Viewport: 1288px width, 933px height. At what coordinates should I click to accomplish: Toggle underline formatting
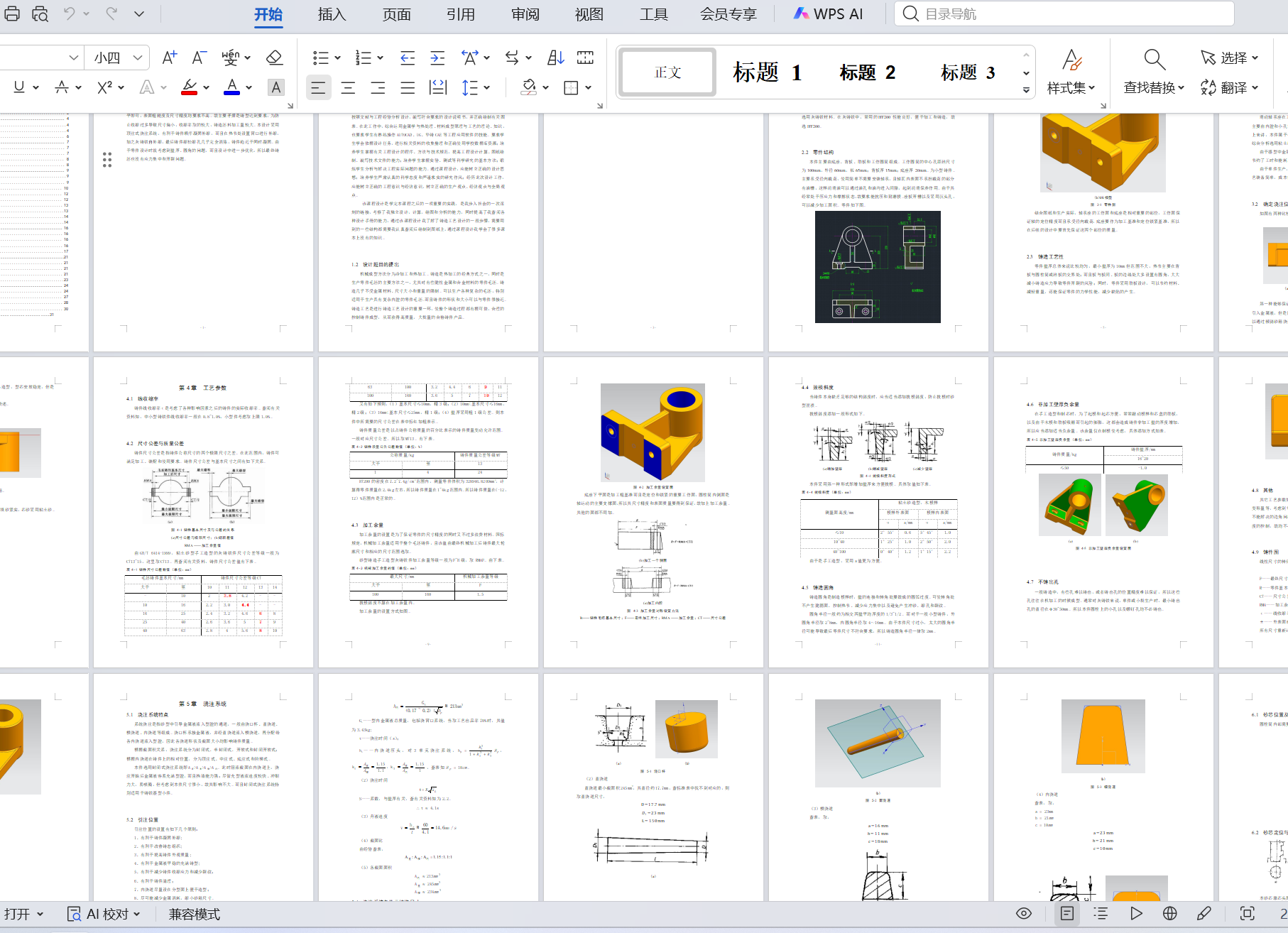click(21, 87)
